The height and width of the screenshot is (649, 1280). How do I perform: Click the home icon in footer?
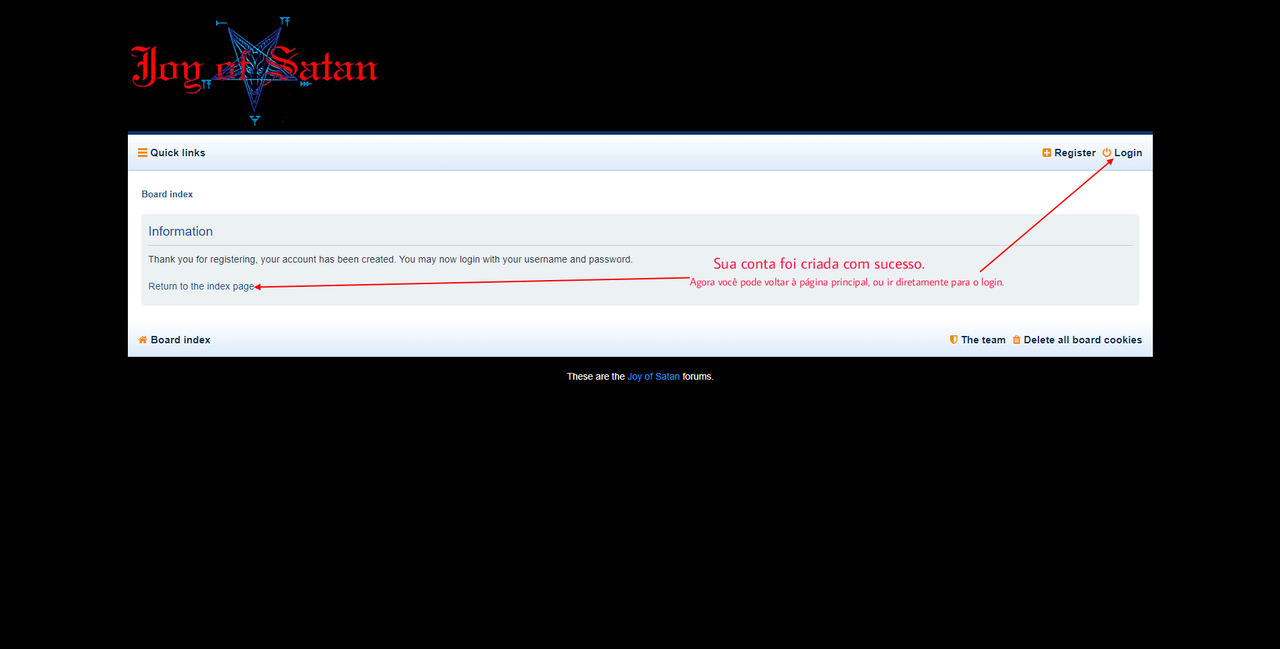(143, 340)
